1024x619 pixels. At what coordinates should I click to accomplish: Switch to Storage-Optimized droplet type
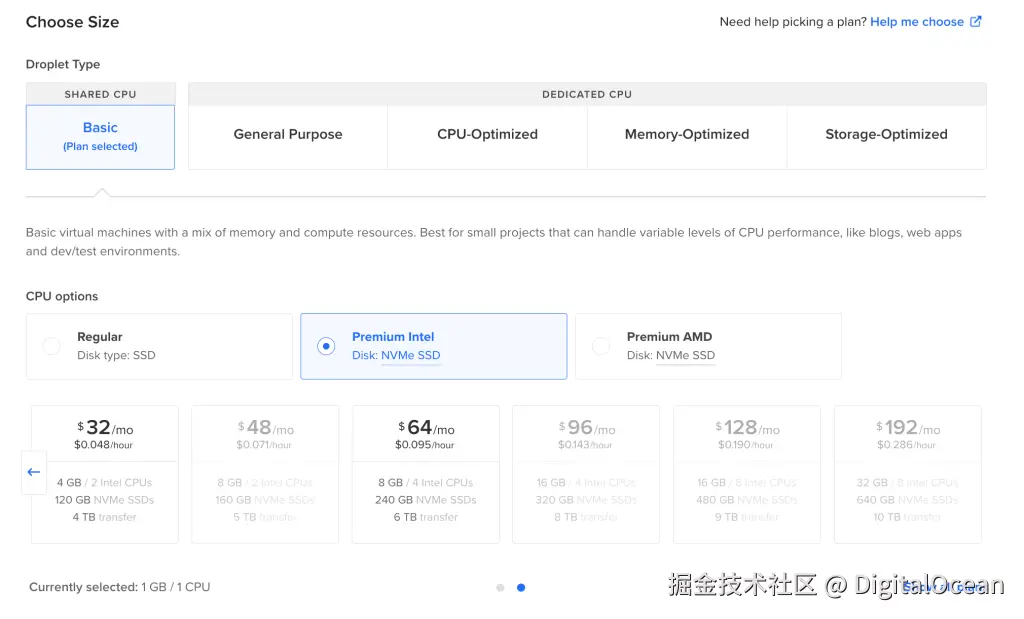tap(886, 135)
